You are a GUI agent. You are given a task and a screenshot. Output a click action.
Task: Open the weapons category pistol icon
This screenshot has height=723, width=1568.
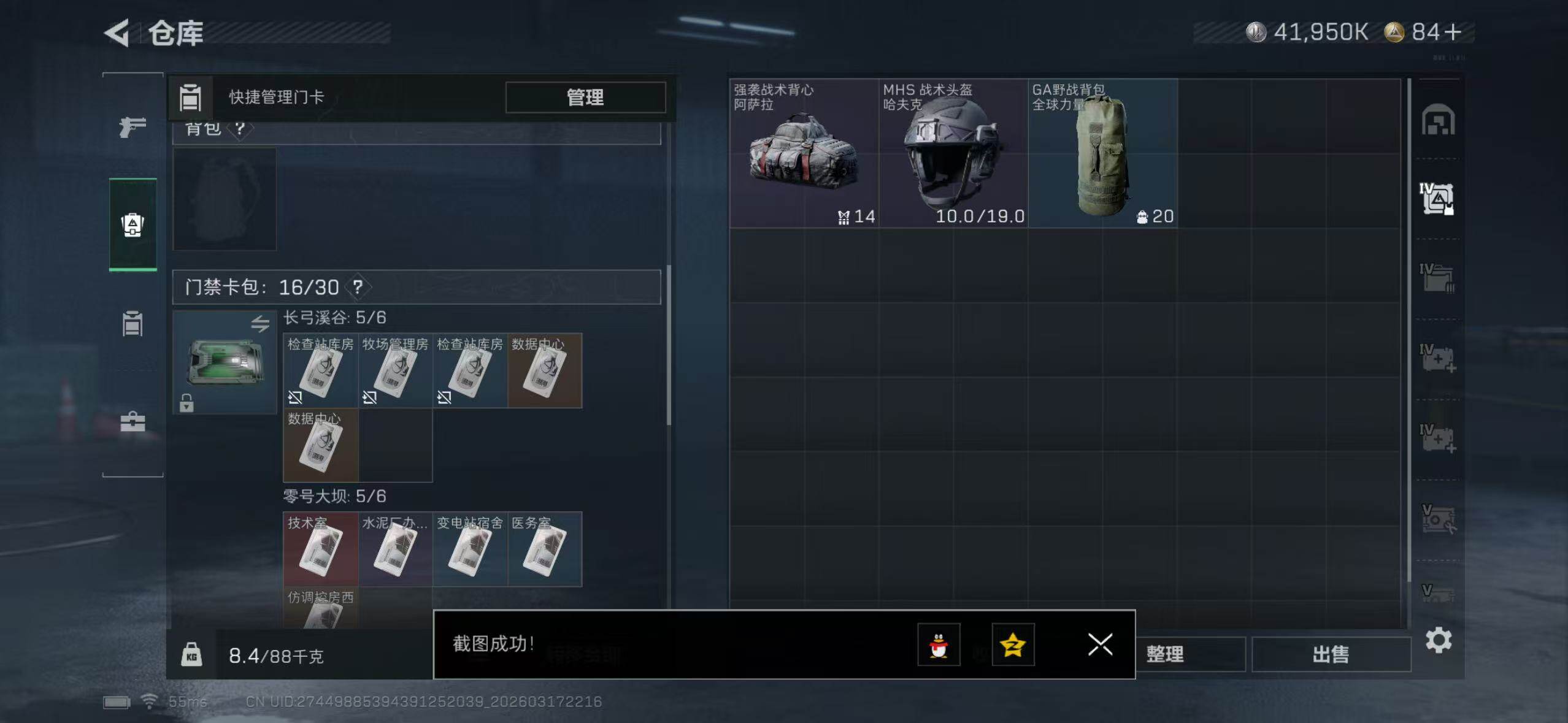[x=133, y=127]
